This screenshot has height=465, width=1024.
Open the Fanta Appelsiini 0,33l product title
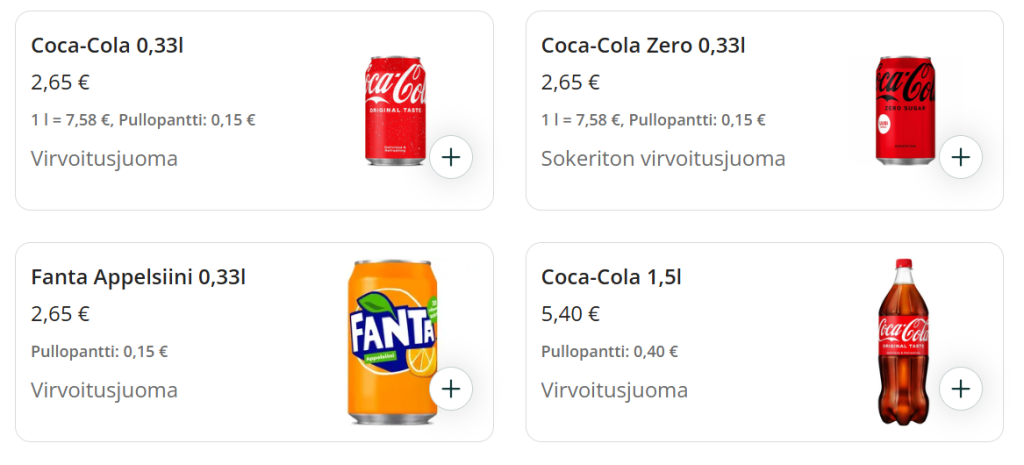coord(138,276)
